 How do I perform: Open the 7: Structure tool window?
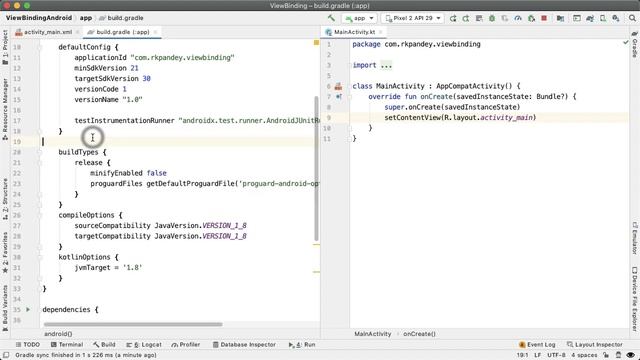5,199
